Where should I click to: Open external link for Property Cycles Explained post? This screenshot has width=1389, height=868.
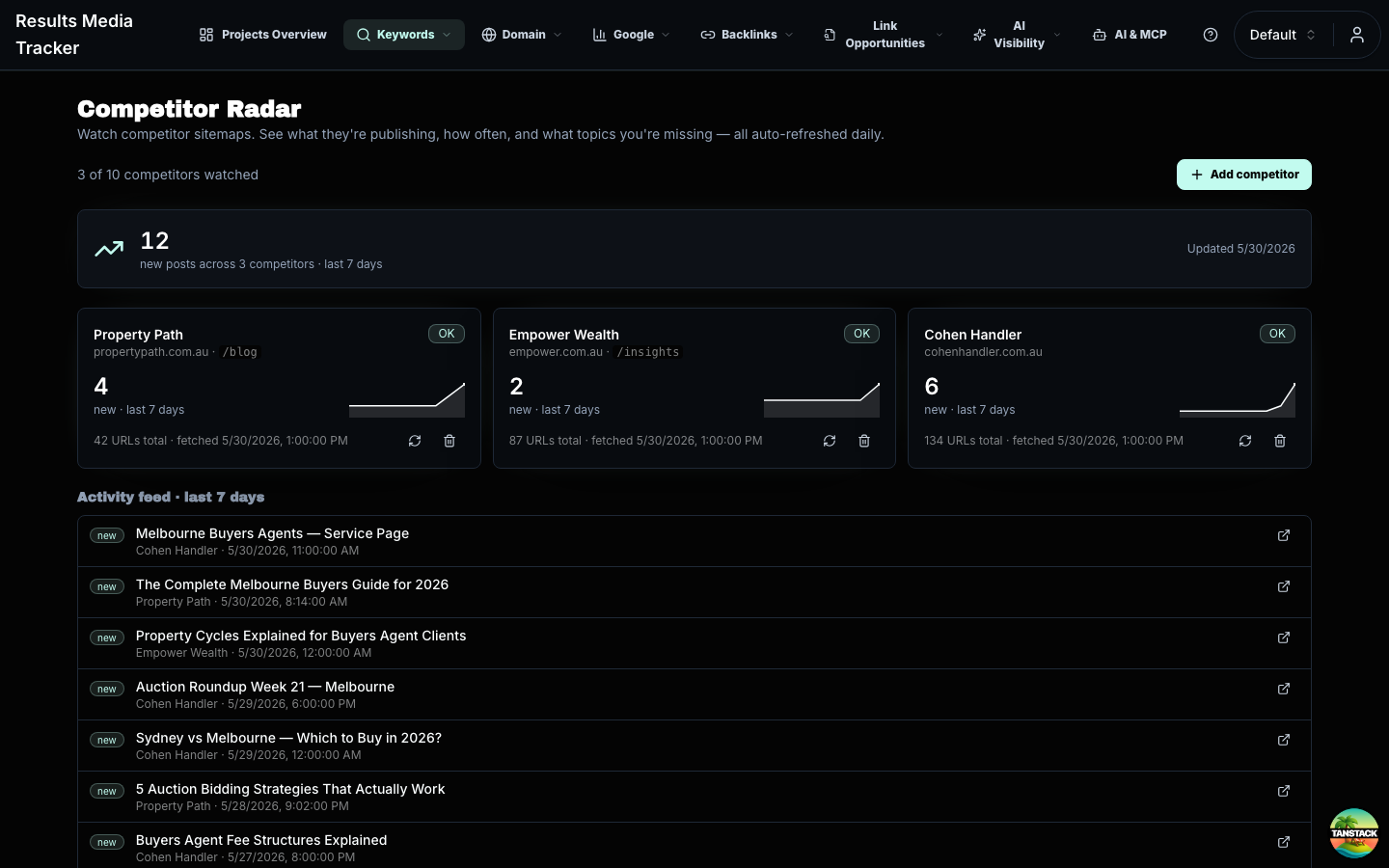pos(1284,637)
